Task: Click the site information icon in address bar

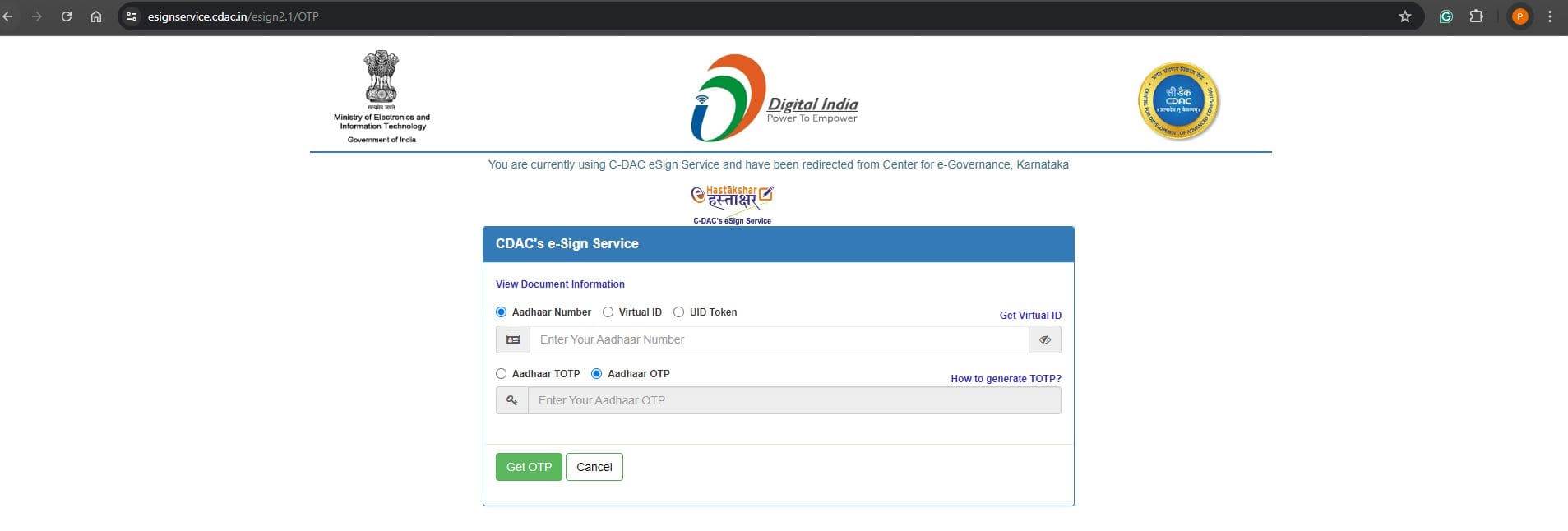Action: tap(132, 16)
